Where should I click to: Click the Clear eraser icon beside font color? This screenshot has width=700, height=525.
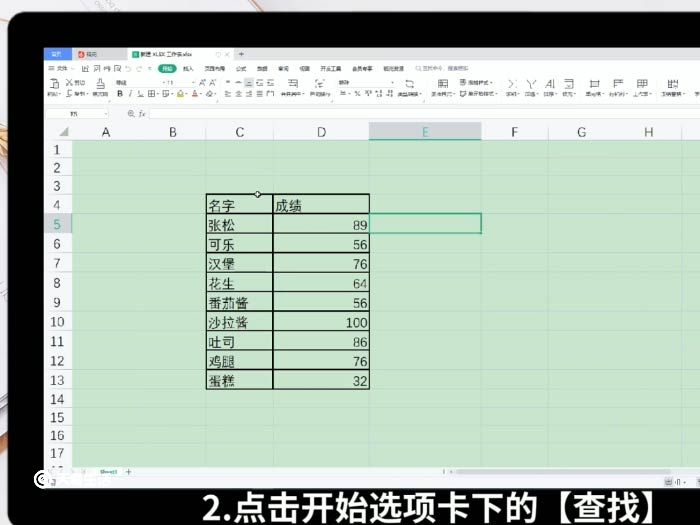click(209, 94)
